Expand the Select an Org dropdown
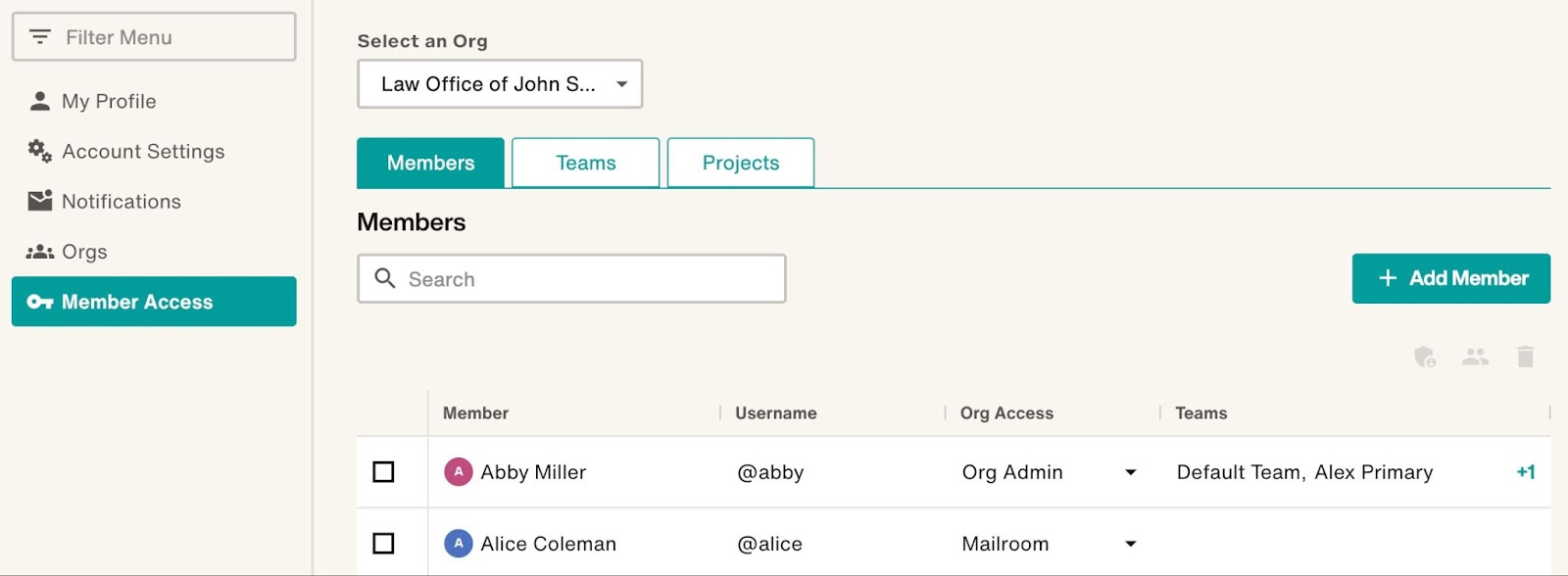Viewport: 1568px width, 576px height. tap(500, 84)
